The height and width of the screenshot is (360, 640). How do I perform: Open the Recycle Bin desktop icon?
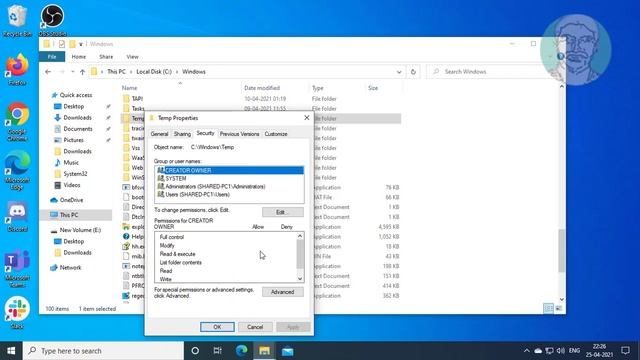(17, 20)
